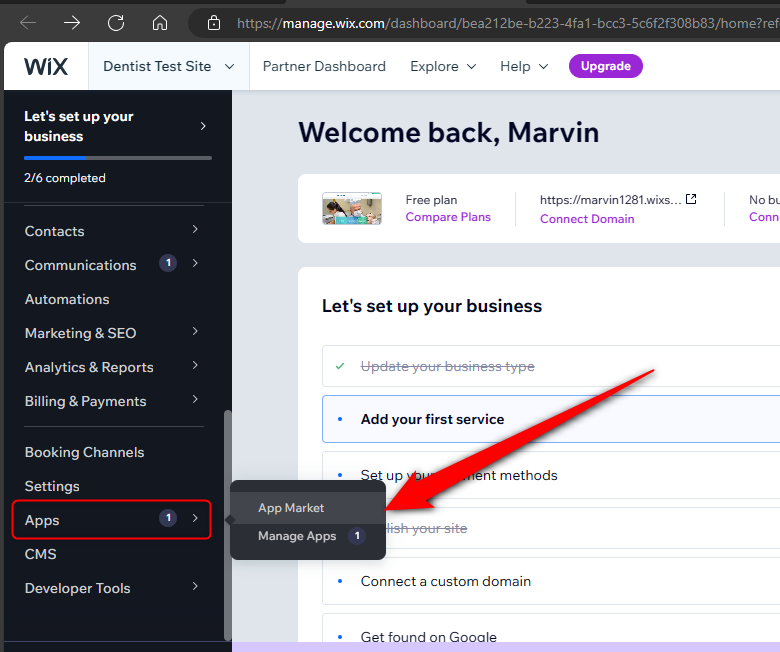Image resolution: width=780 pixels, height=652 pixels.
Task: Click the Apps notification badge
Action: 168,519
